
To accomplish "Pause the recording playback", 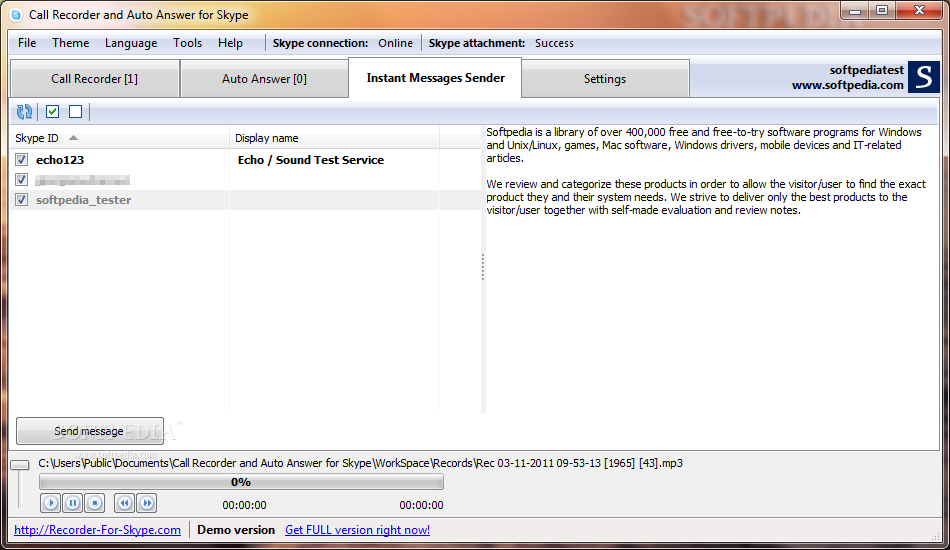I will 73,503.
